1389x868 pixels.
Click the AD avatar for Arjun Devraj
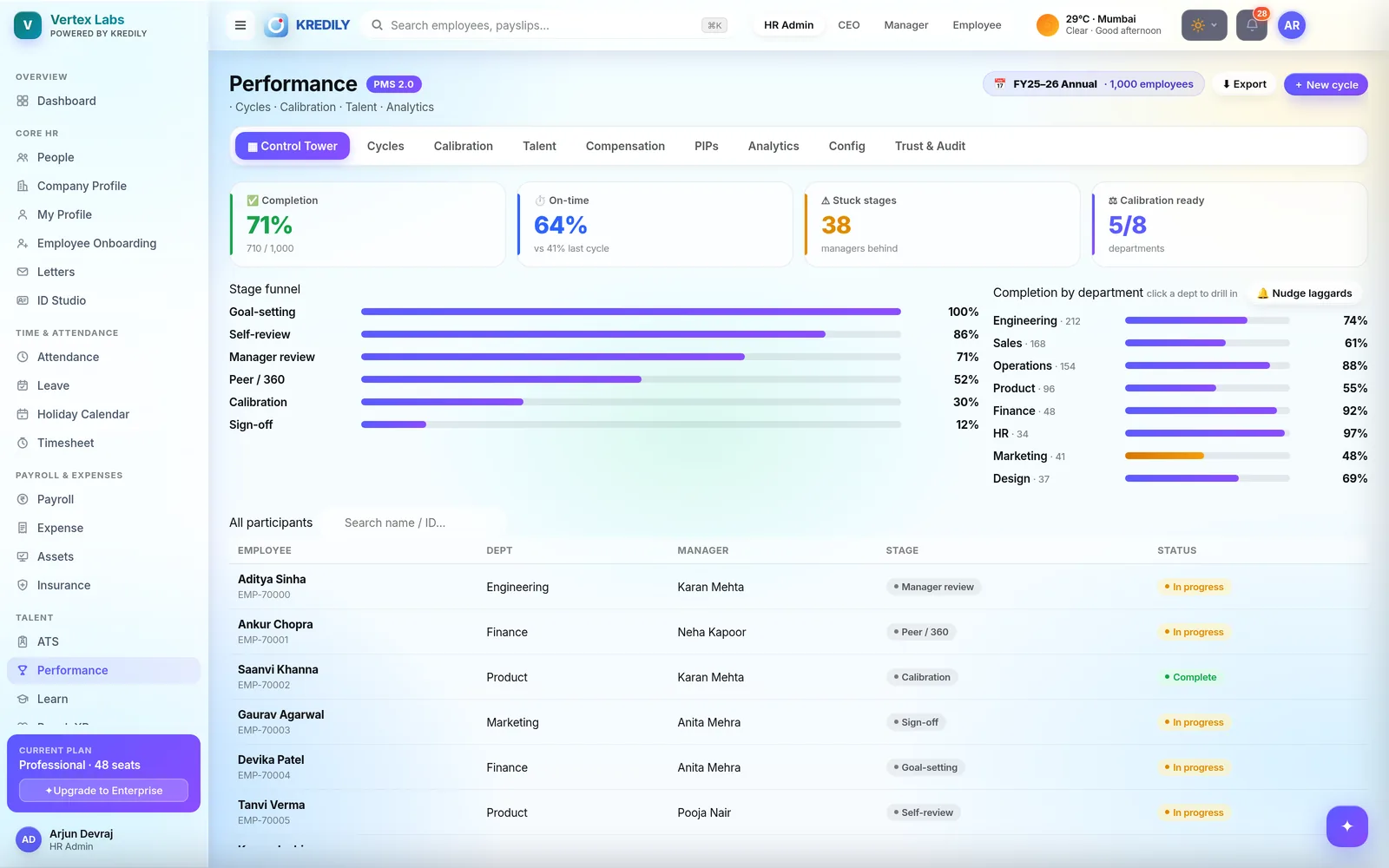29,839
